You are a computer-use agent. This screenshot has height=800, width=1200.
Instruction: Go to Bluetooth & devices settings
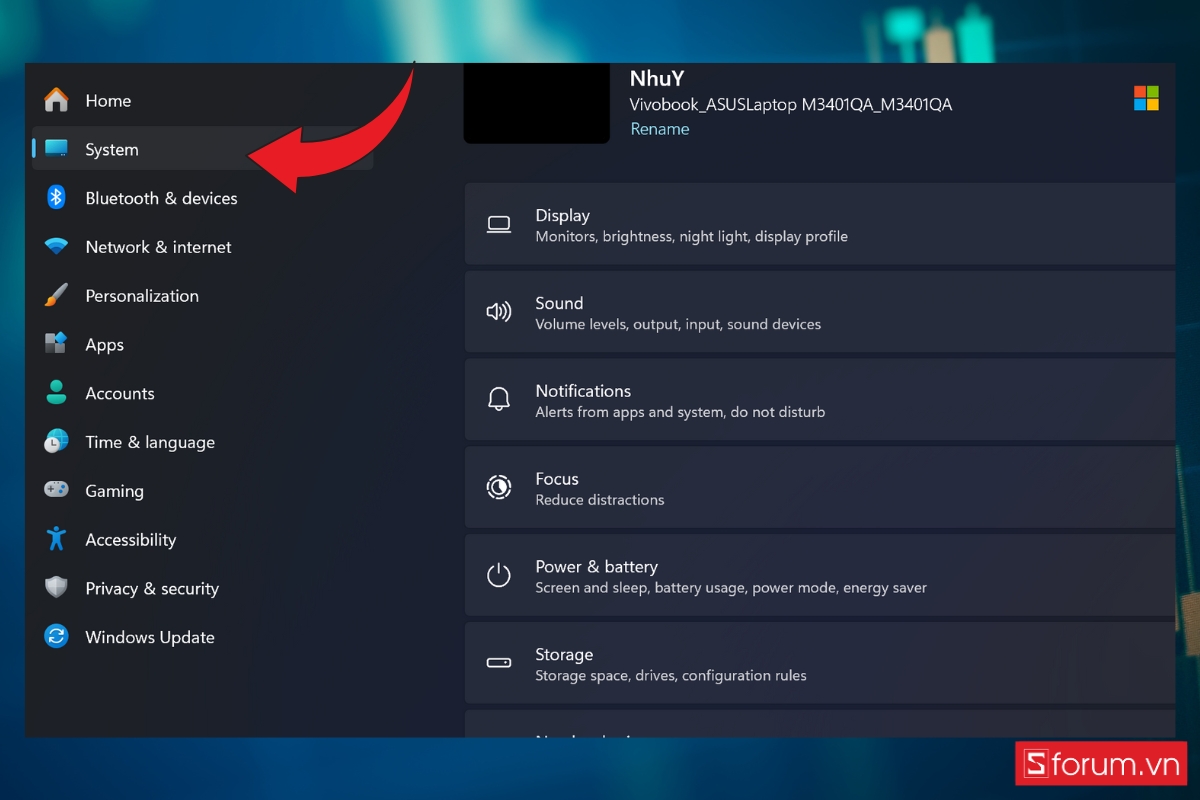click(202, 198)
